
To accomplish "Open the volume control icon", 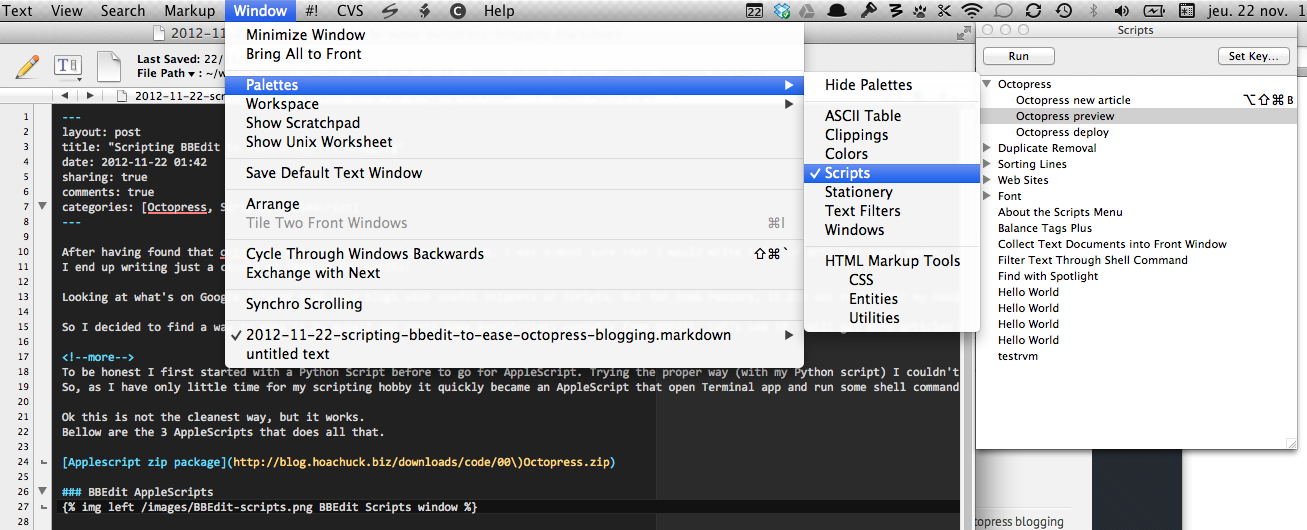I will [x=1121, y=11].
